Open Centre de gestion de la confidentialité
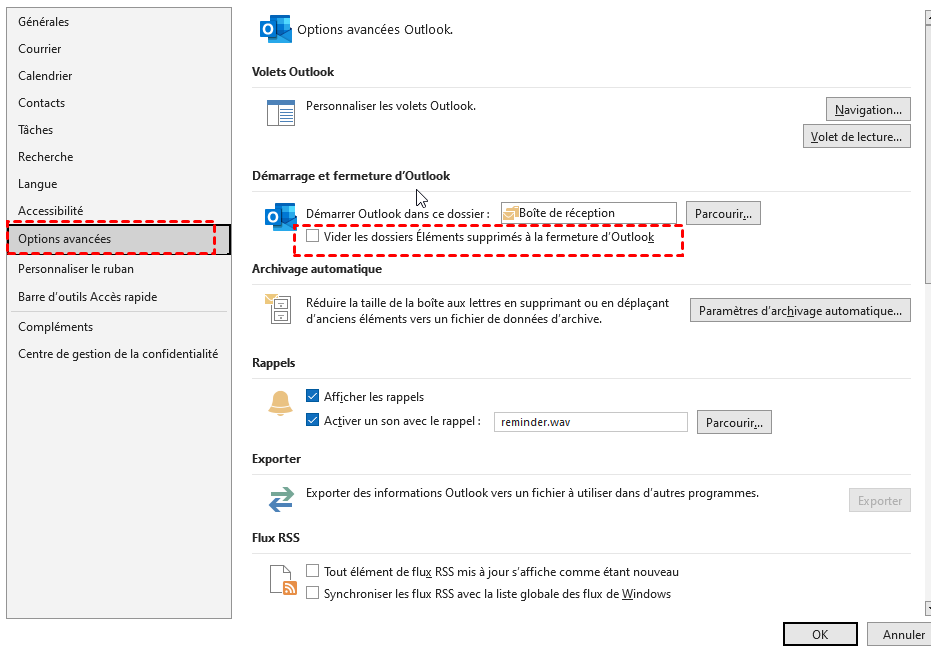 click(x=119, y=354)
